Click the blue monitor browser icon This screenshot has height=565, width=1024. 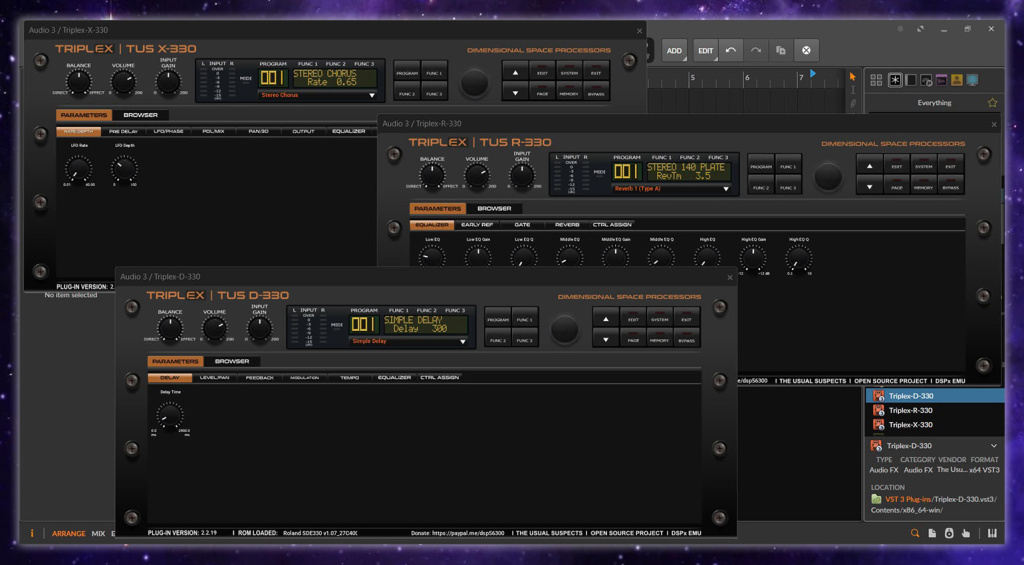[x=972, y=80]
